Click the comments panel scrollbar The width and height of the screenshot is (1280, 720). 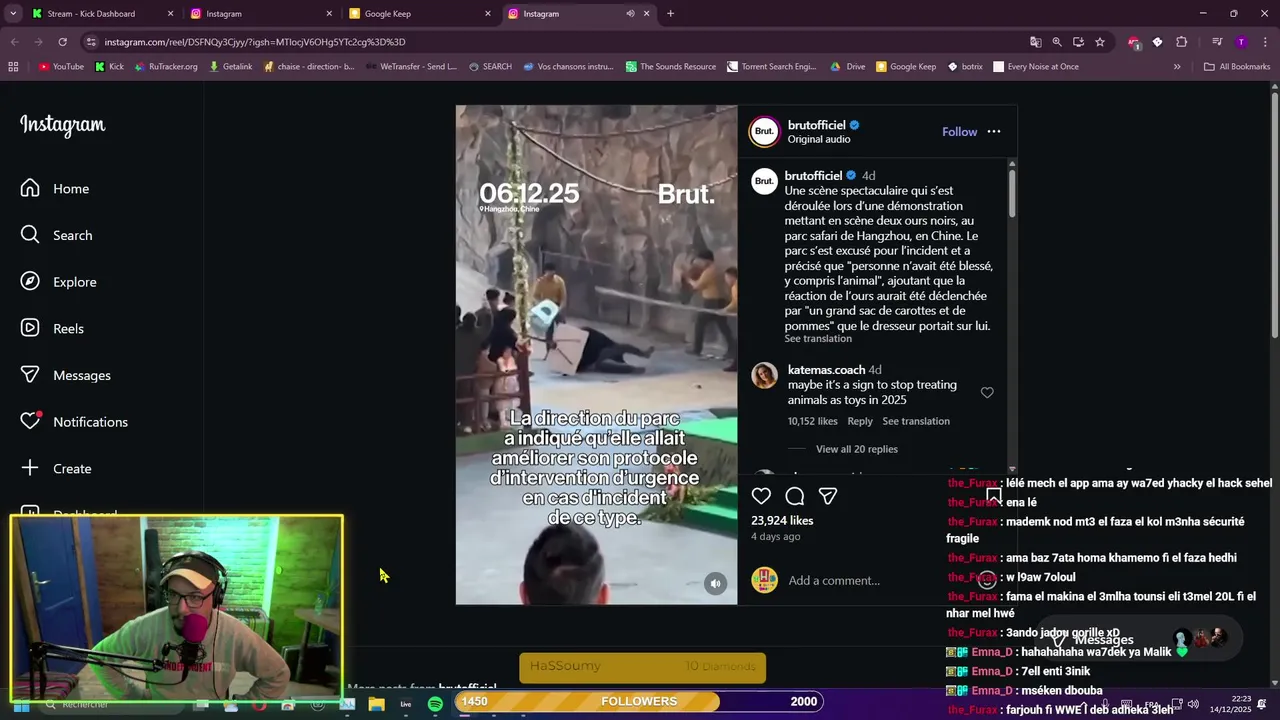tap(1012, 195)
